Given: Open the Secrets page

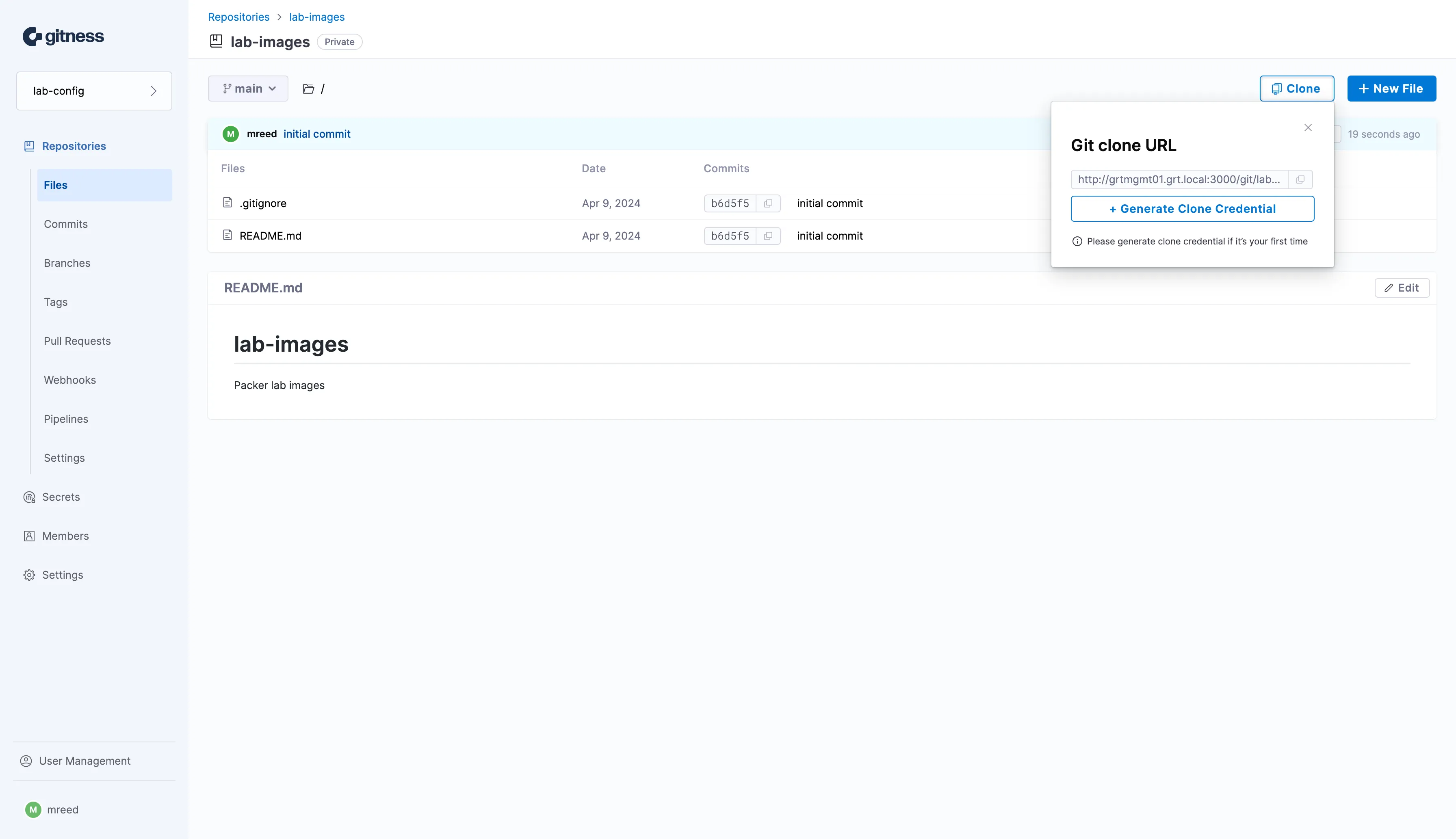Looking at the screenshot, I should click(x=52, y=497).
